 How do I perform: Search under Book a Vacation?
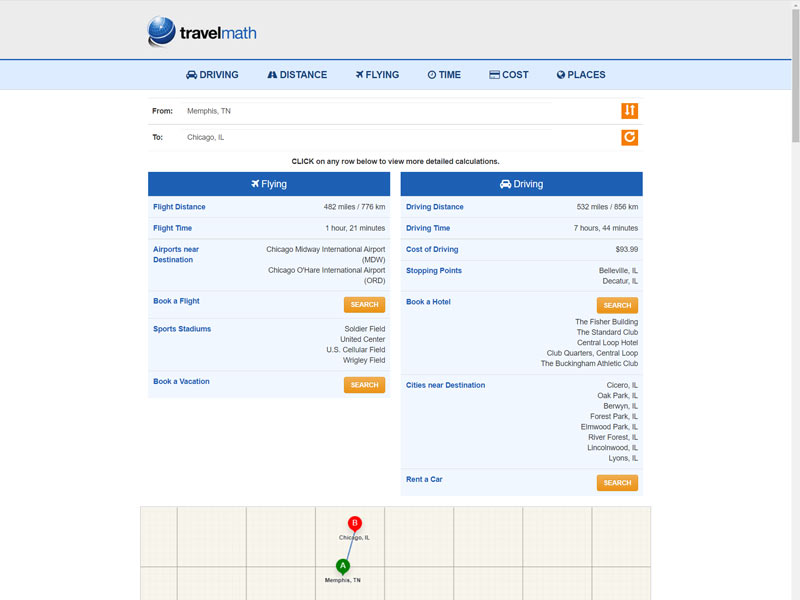click(364, 385)
